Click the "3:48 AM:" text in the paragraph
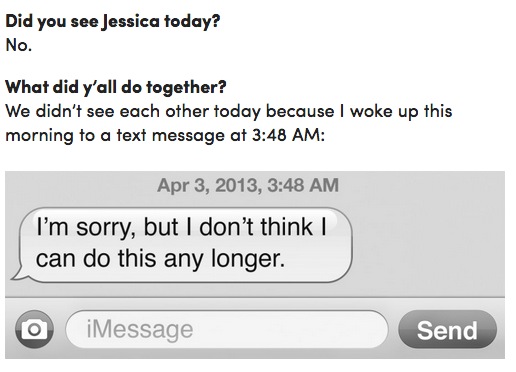Screen dimensions: 516x372 tap(288, 135)
